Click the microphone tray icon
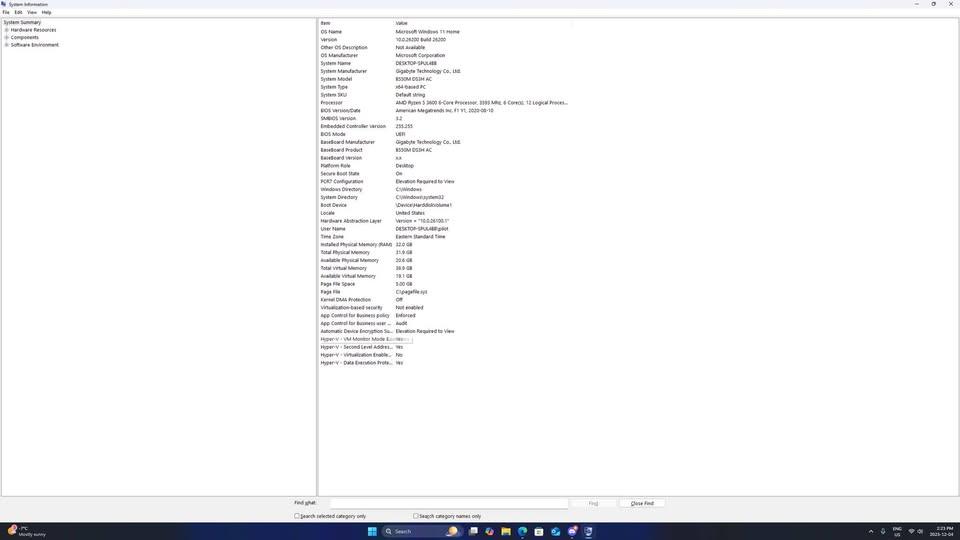Screen dimensions: 960x540 [x=883, y=531]
